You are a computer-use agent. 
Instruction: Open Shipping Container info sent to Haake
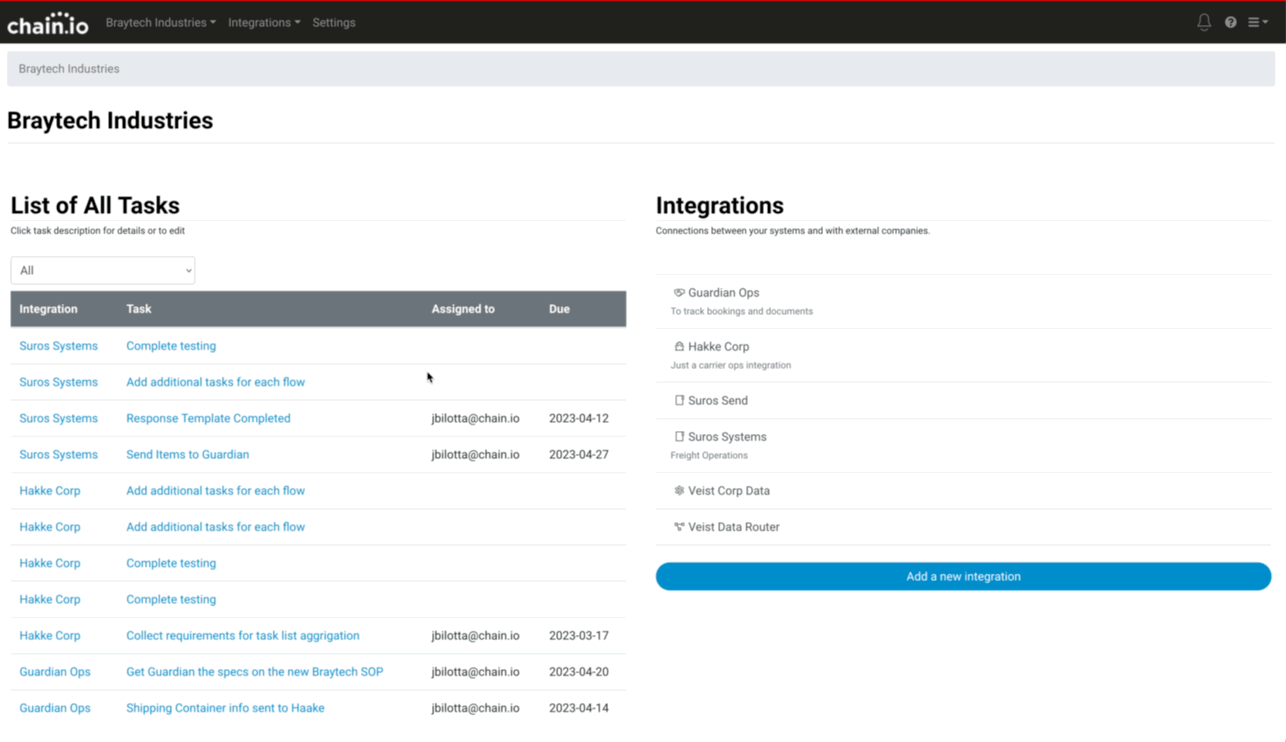(x=225, y=708)
